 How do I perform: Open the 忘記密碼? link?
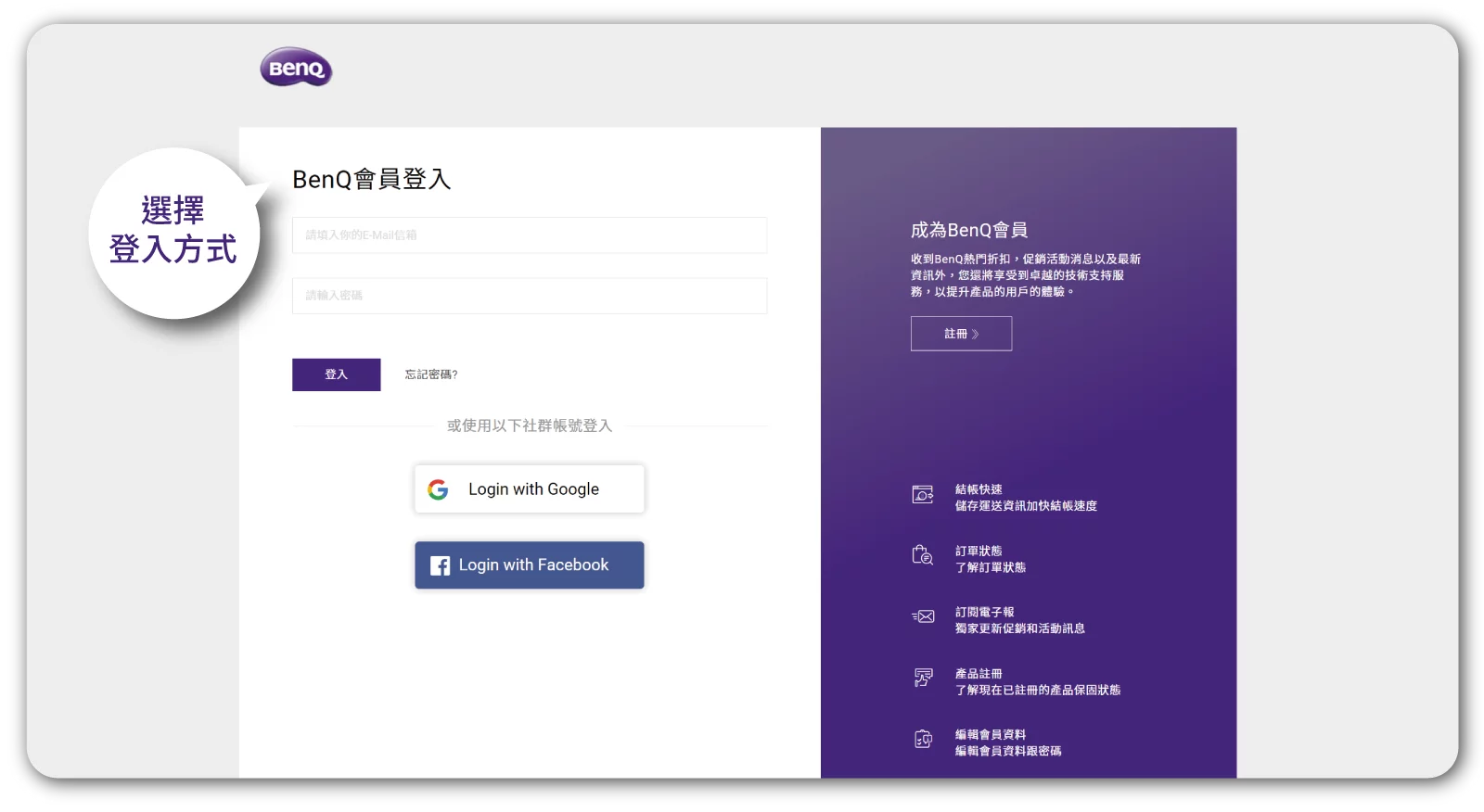(x=431, y=374)
